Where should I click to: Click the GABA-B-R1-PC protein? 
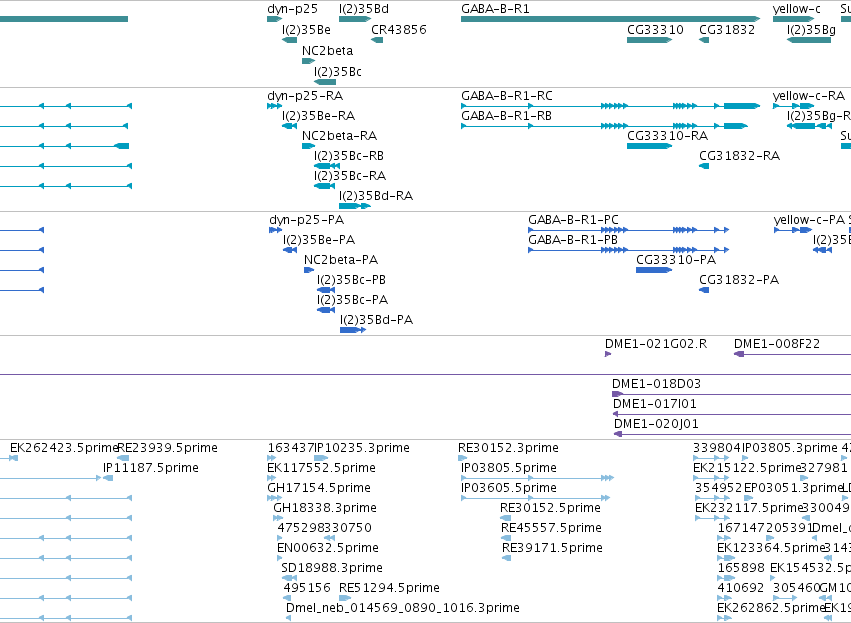pos(628,230)
